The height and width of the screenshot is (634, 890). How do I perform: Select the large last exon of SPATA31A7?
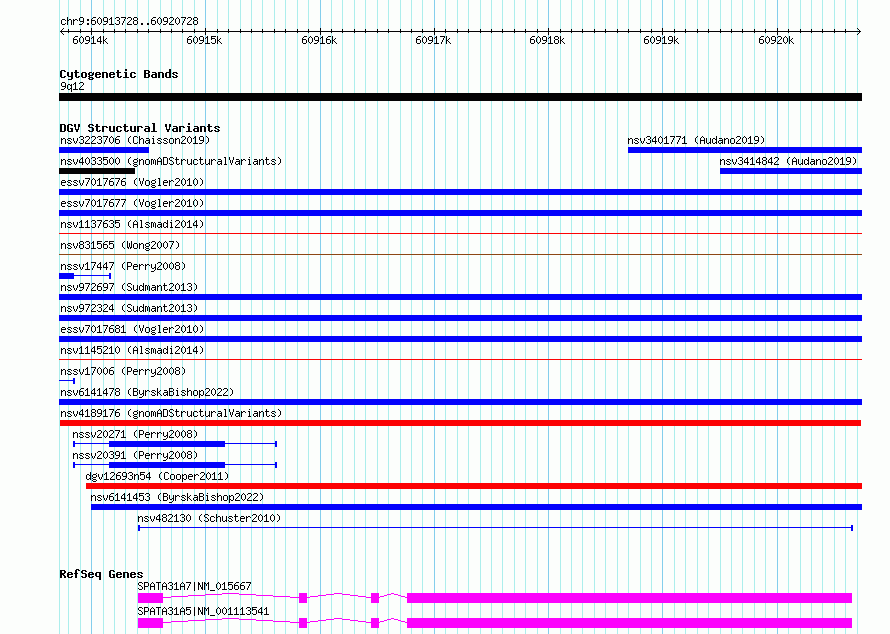click(x=629, y=598)
